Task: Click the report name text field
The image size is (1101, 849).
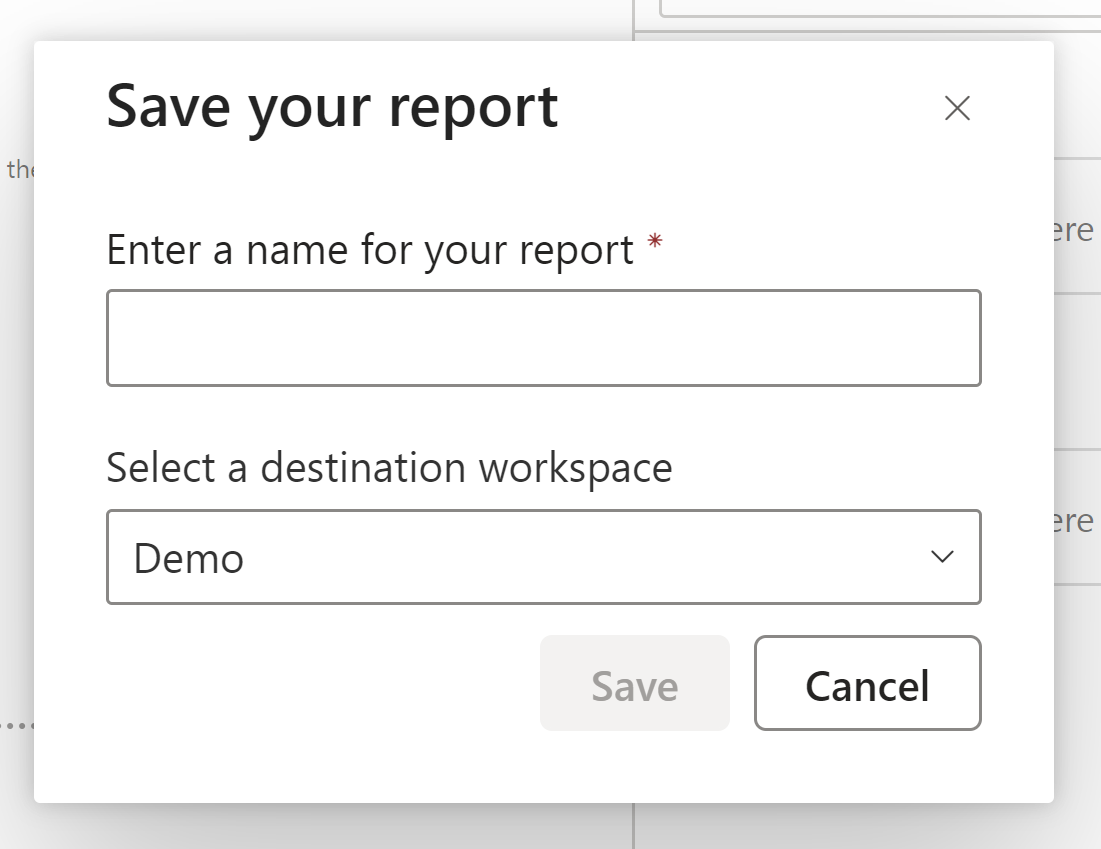Action: pyautogui.click(x=543, y=338)
